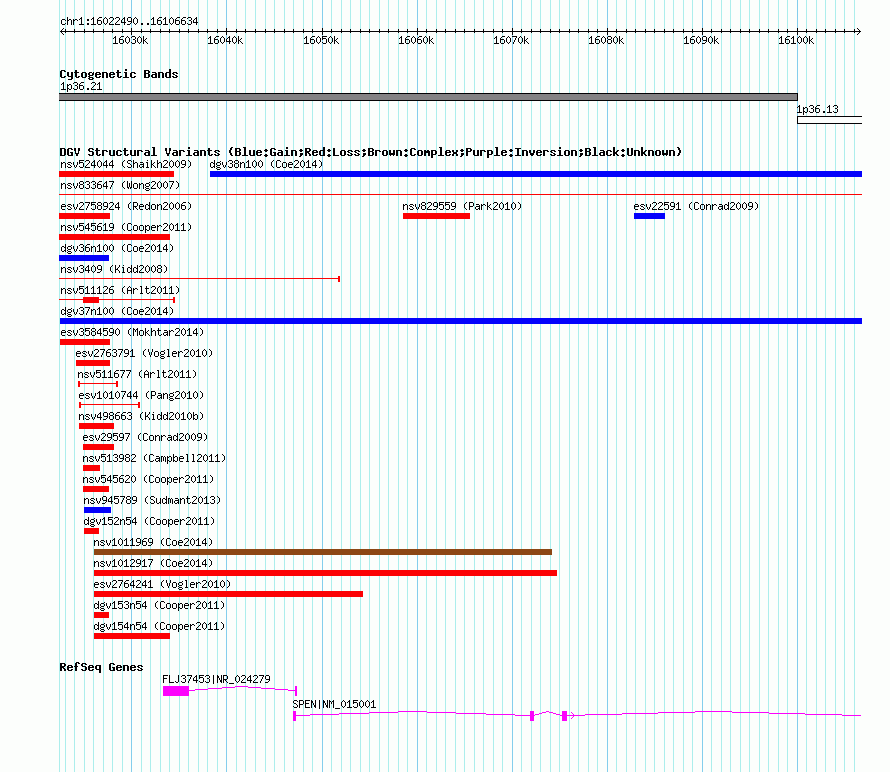Viewport: 890px width, 772px height.
Task: Click the chr1:16022490..16106634 coordinate text
Action: tap(129, 21)
